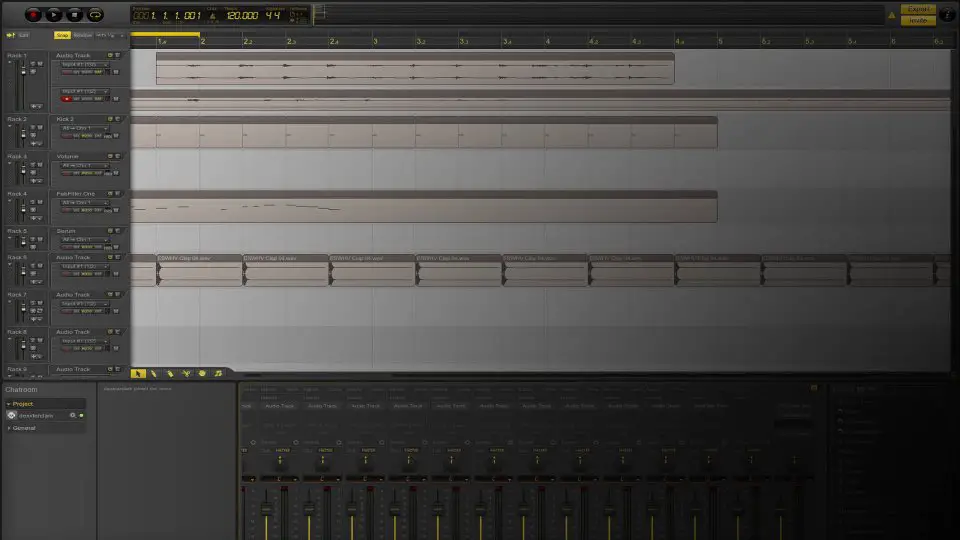960x540 pixels.
Task: Open the Kick 2 MIDI channel dropdown
Action: [x=84, y=128]
